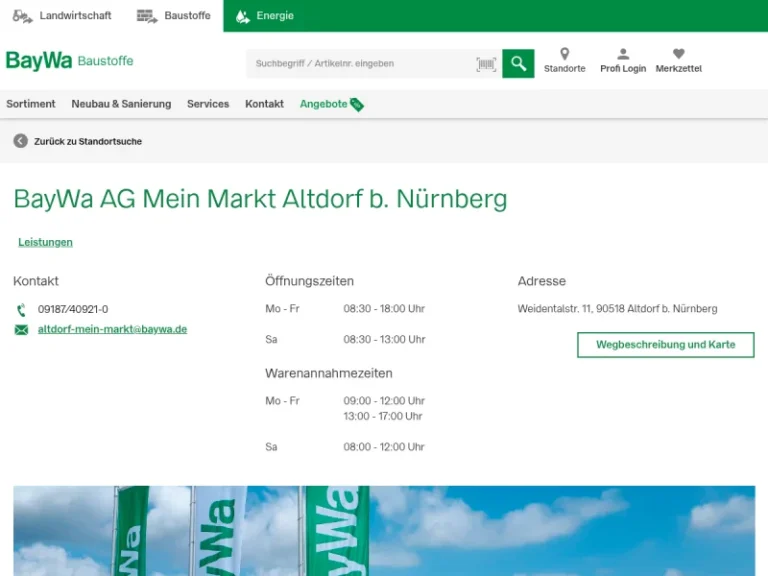
Task: Click the Angebote price tag icon
Action: point(357,105)
